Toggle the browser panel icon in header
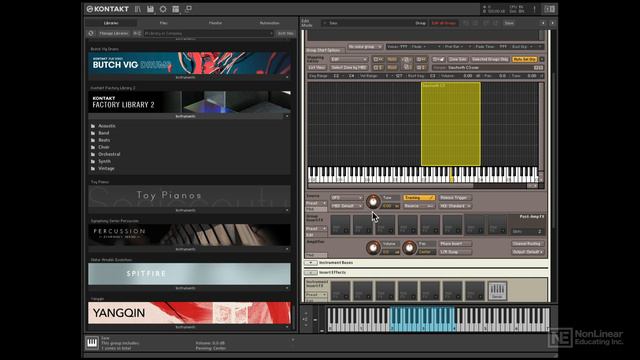 point(138,9)
